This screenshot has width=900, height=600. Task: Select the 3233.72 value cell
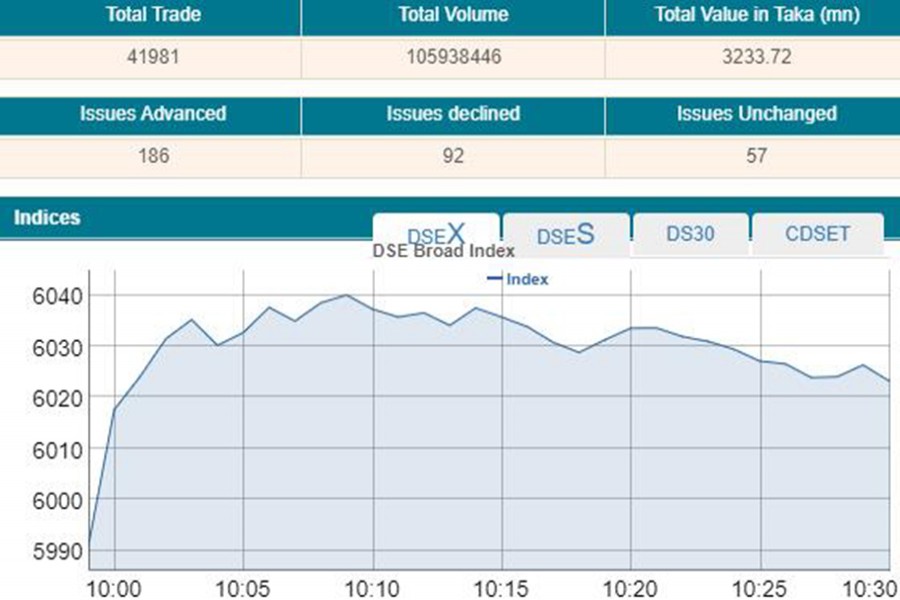756,56
